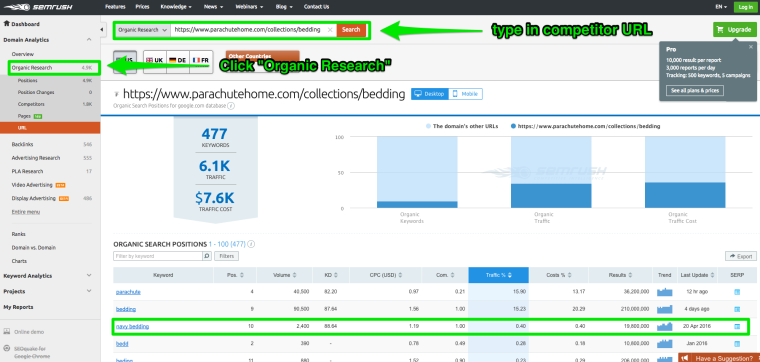Click the Log in button
Image resolution: width=760 pixels, height=362 pixels.
744,7
